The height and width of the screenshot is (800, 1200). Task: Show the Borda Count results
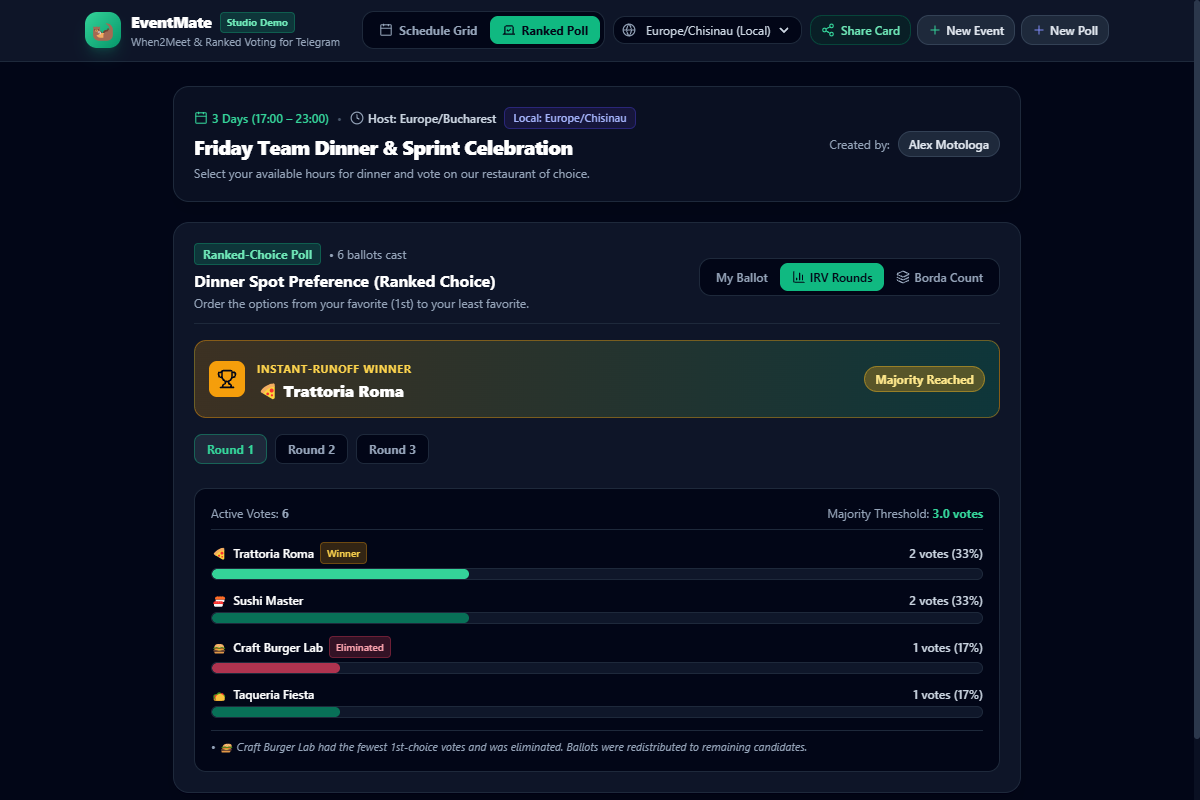pyautogui.click(x=939, y=278)
